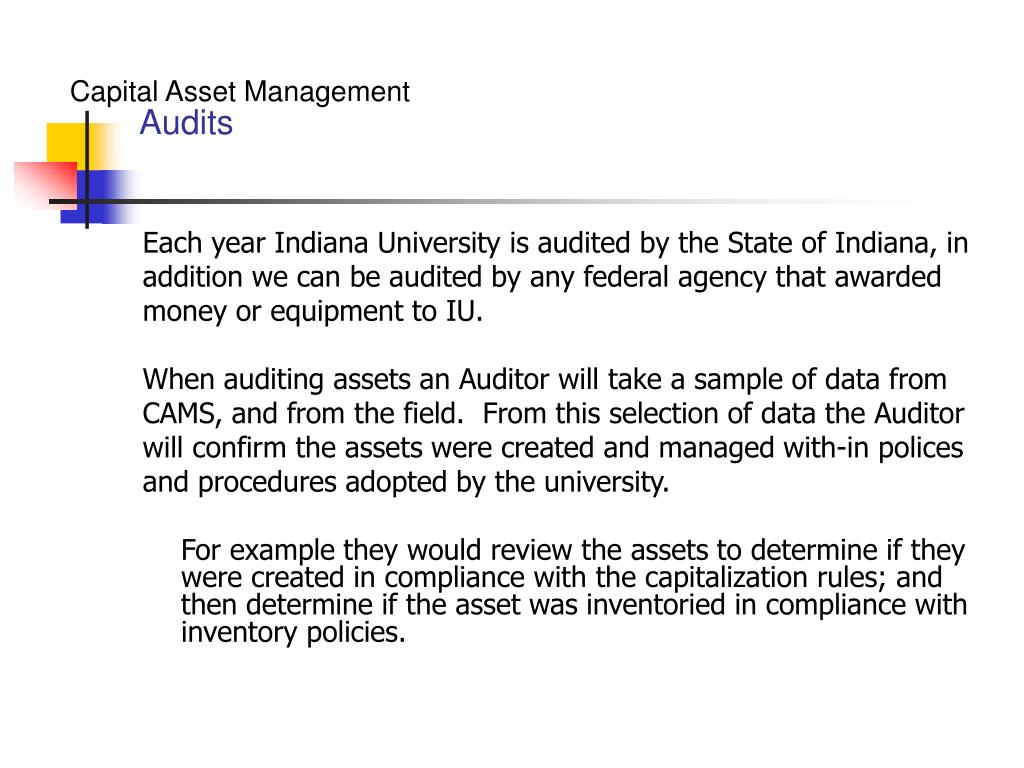Click the text 'money or equipment to IU.'
Viewport: 1024px width, 768px height.
[312, 311]
